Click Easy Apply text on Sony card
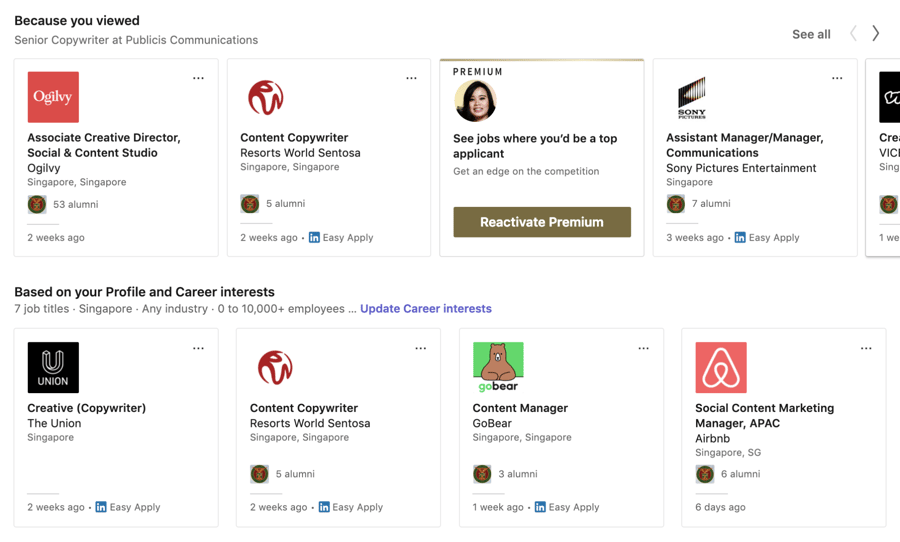The height and width of the screenshot is (542, 900). 774,238
